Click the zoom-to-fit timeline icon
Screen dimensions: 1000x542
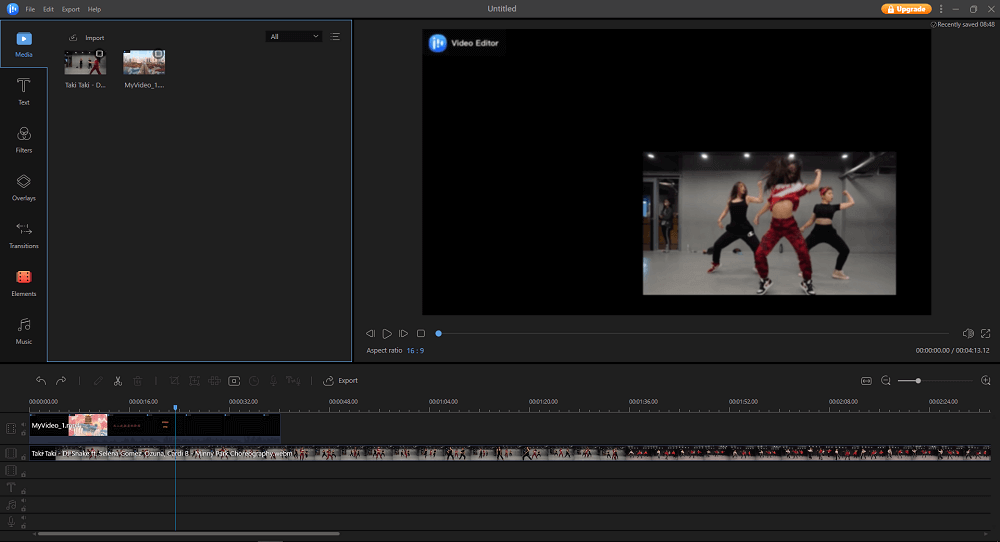point(866,381)
